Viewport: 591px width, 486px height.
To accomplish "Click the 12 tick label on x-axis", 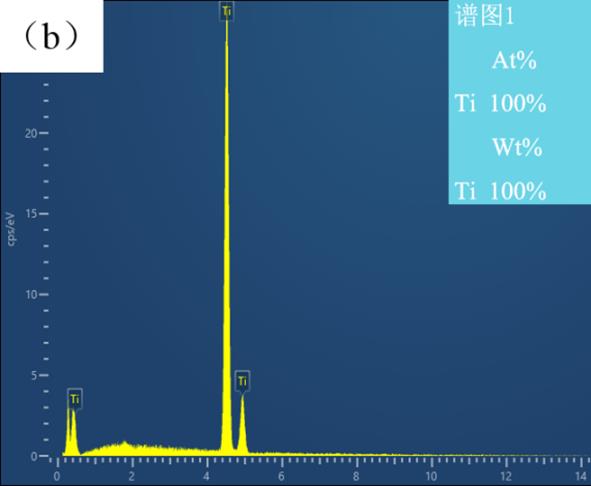I will pyautogui.click(x=506, y=476).
